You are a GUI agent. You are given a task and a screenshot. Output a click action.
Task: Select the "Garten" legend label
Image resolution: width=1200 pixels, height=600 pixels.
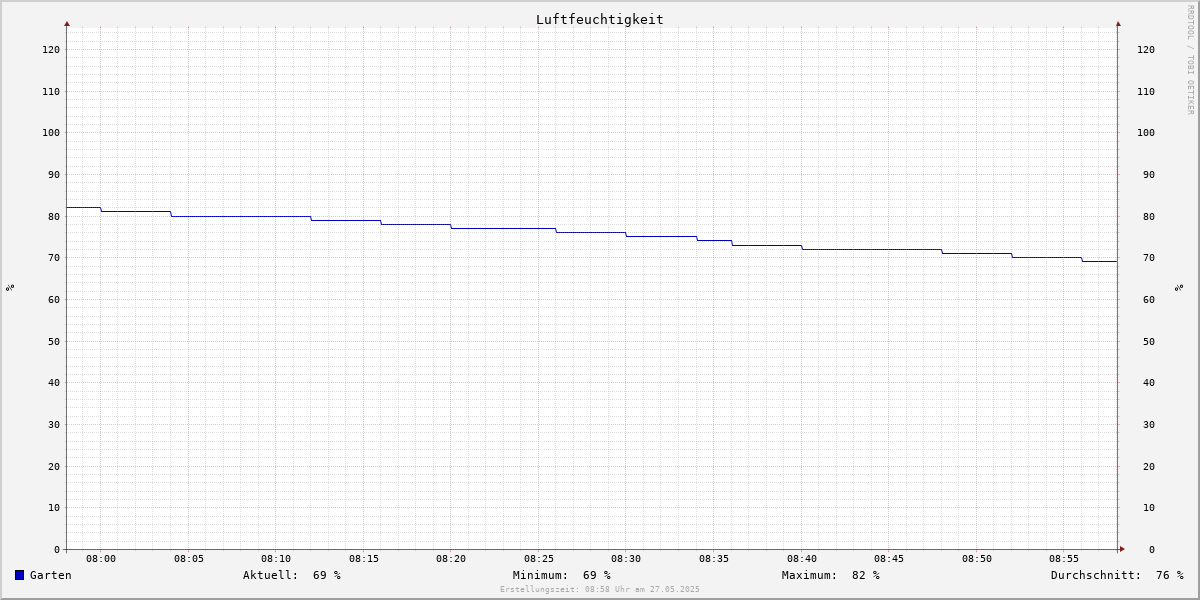click(x=51, y=575)
